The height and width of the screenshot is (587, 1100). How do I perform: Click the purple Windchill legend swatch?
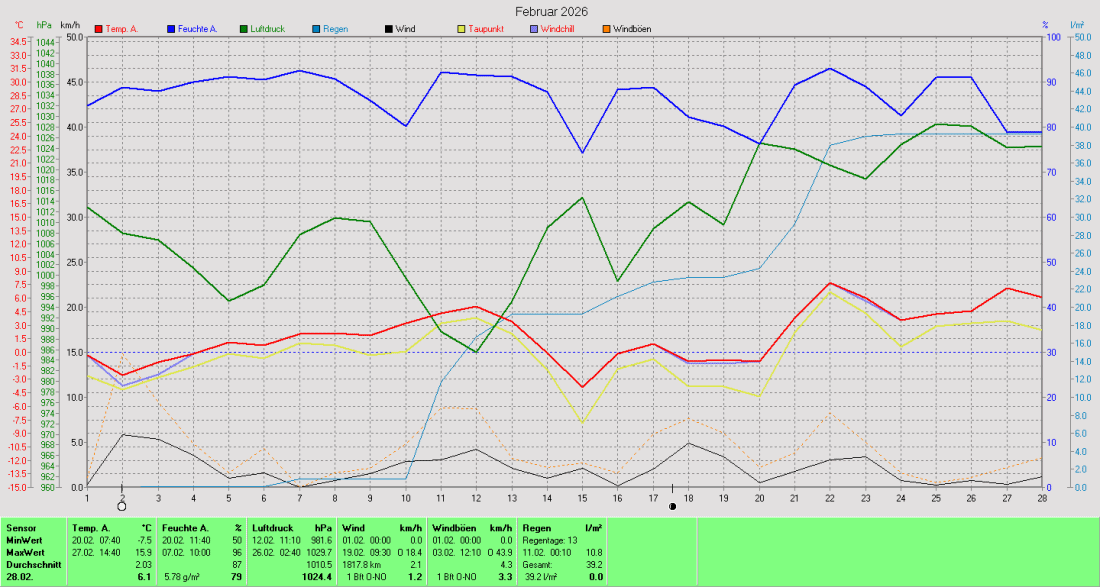[534, 29]
